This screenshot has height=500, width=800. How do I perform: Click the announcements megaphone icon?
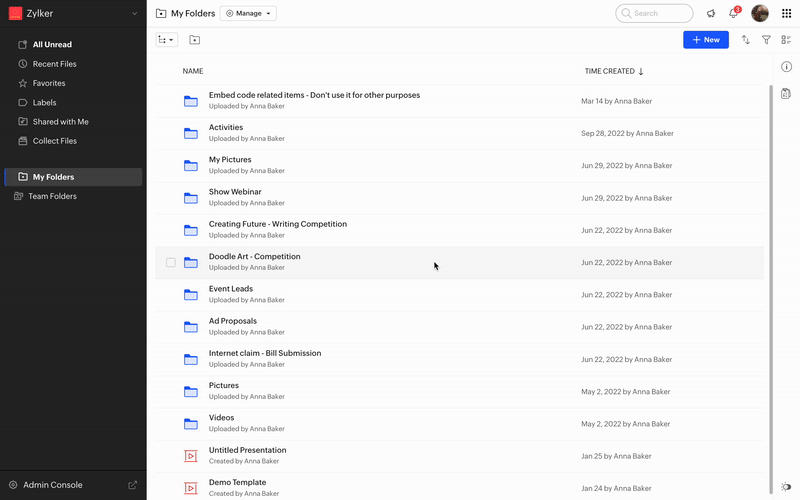tap(711, 14)
